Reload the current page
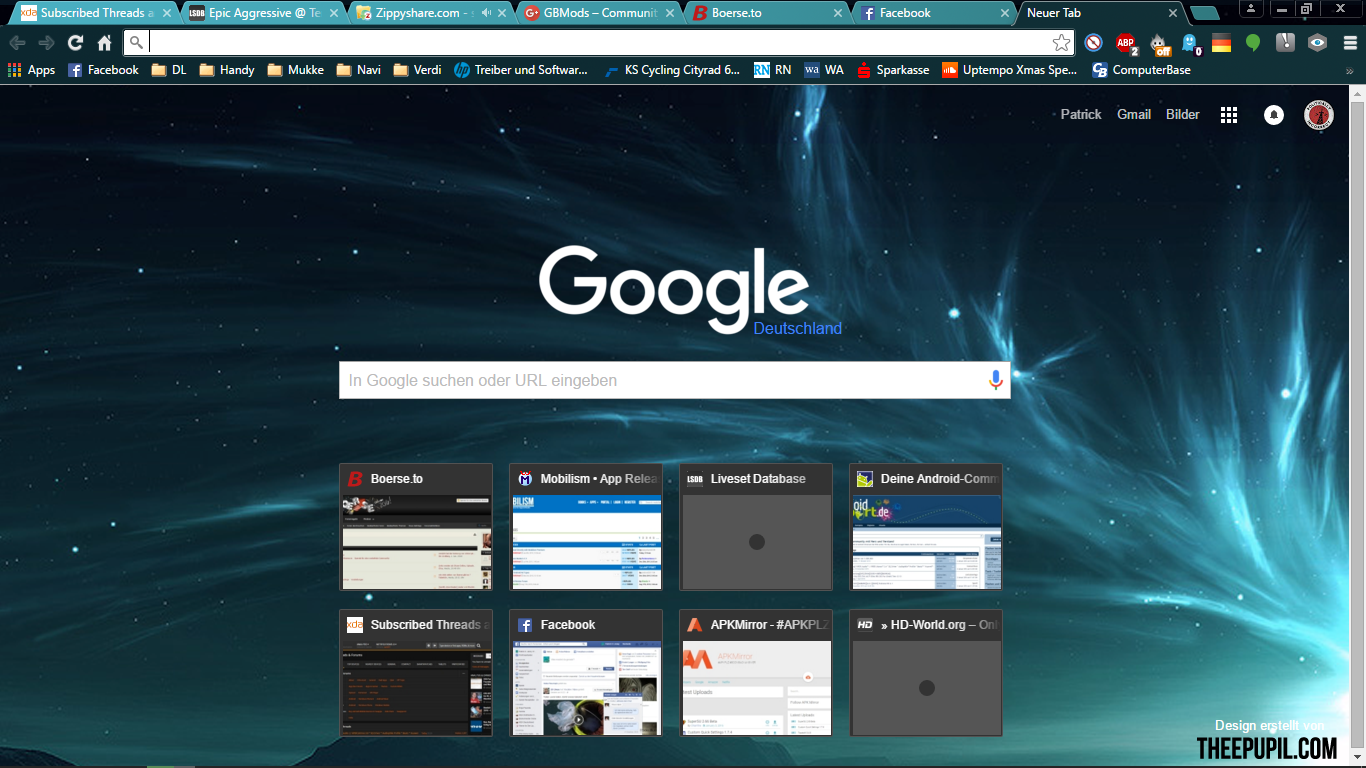The height and width of the screenshot is (768, 1366). point(75,43)
